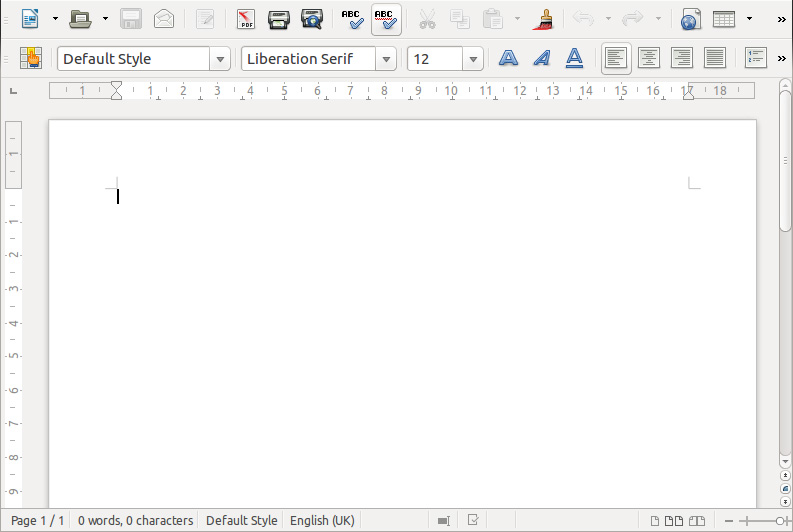Insert a Table icon
Screen dimensions: 793x532
click(724, 19)
